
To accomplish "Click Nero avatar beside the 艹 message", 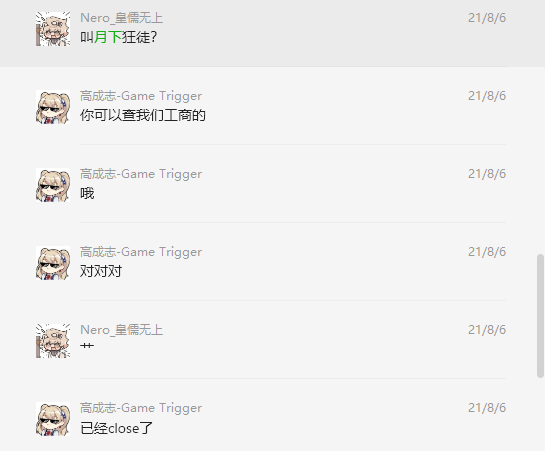I will point(53,341).
